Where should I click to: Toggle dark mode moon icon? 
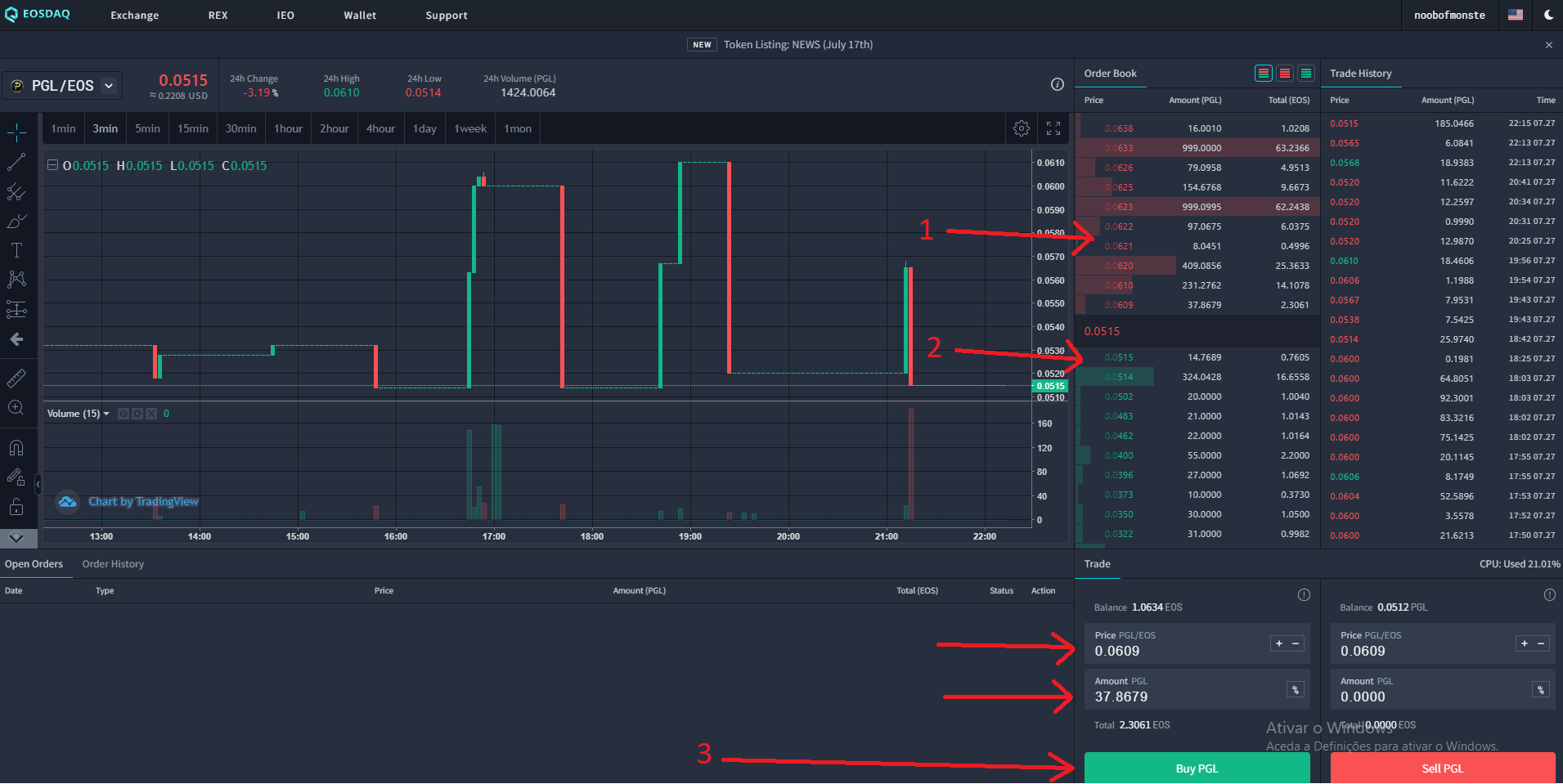point(1548,15)
